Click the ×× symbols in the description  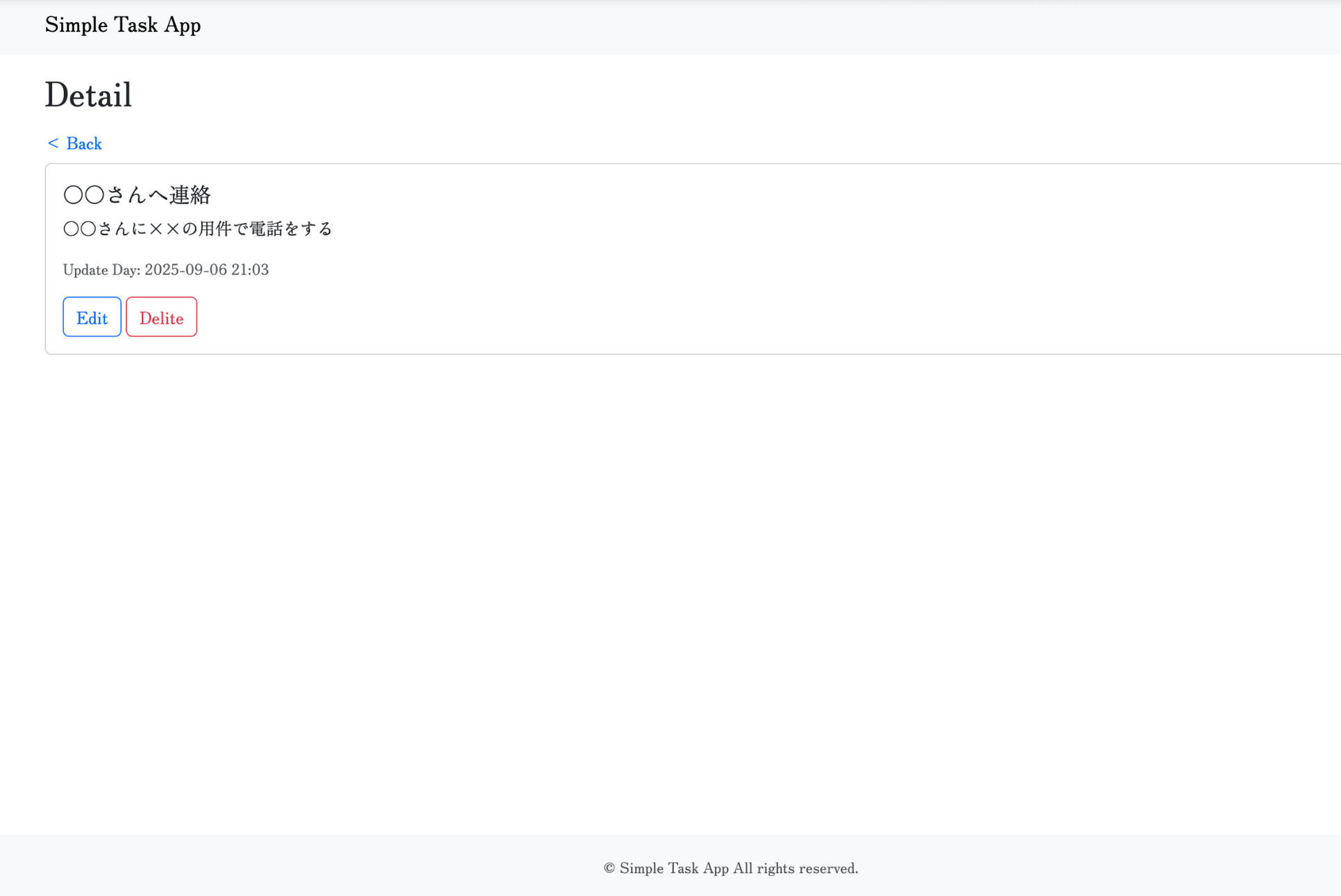165,229
